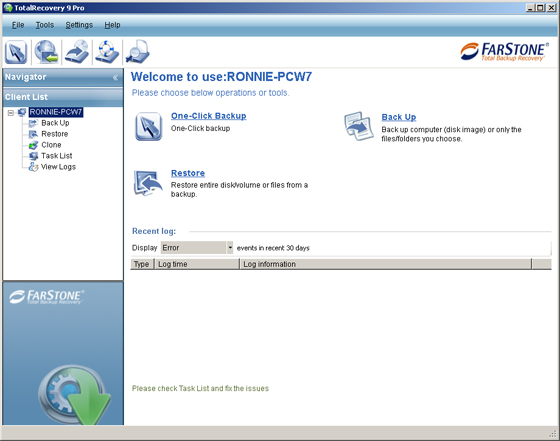Click the RONNIE-PCW7 computer icon in tree
The width and height of the screenshot is (560, 441).
[x=22, y=112]
